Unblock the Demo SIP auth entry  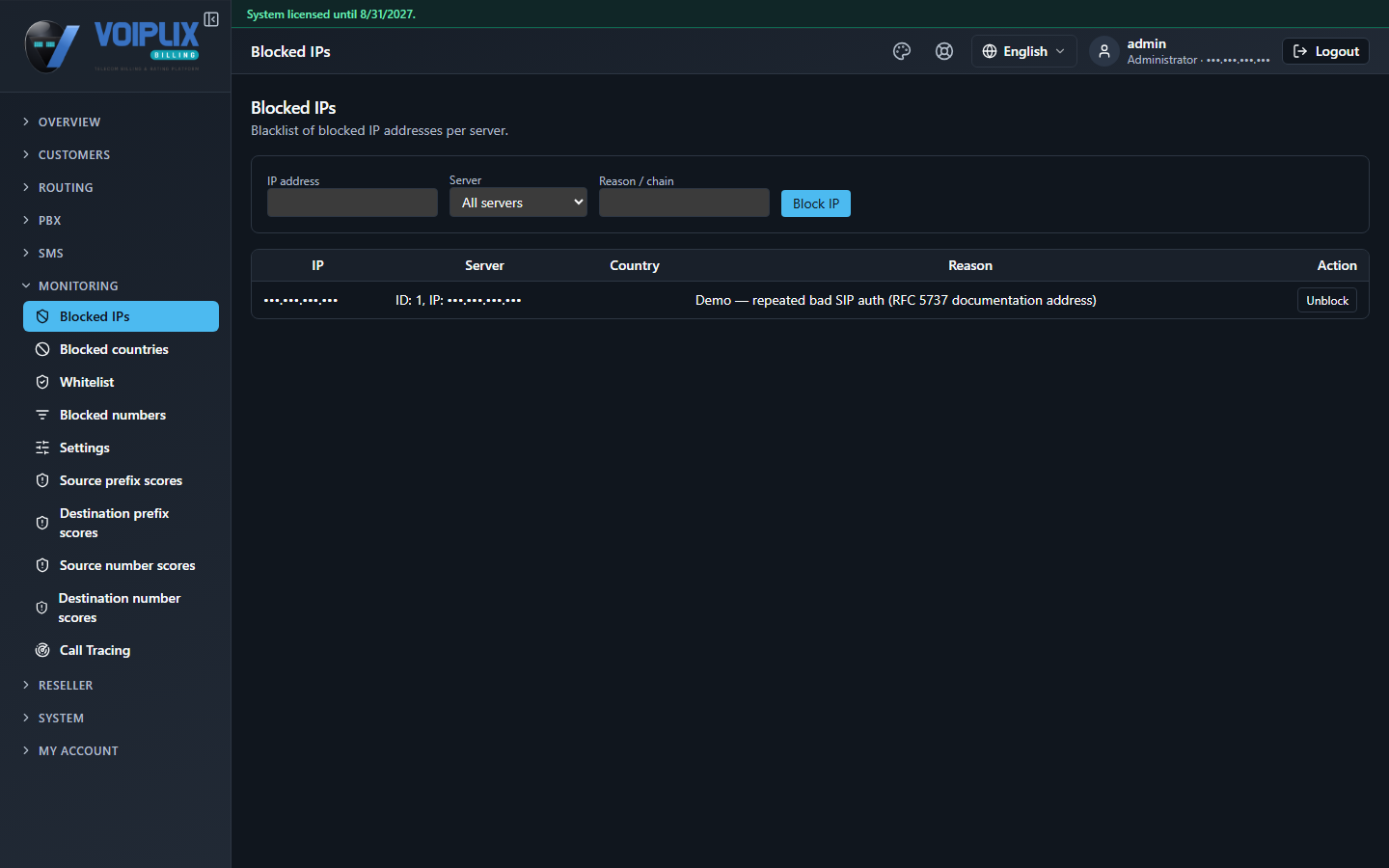tap(1327, 301)
